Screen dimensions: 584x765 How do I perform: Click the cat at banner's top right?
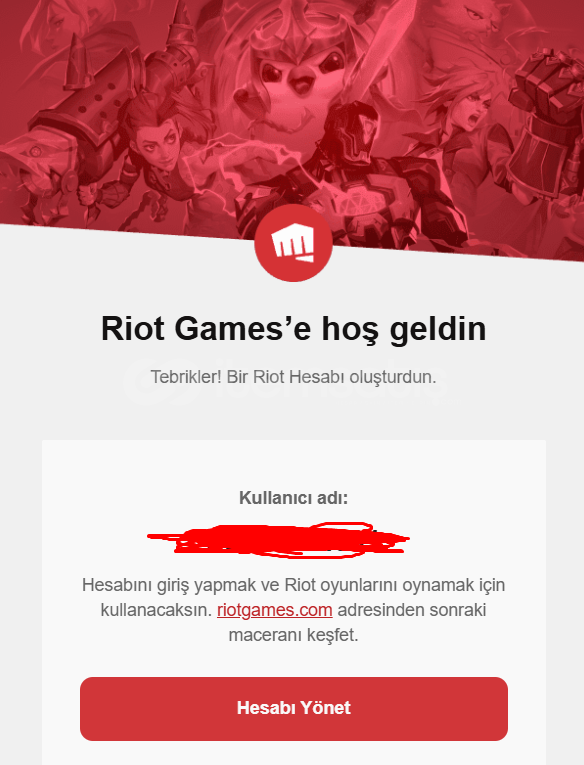(x=481, y=20)
